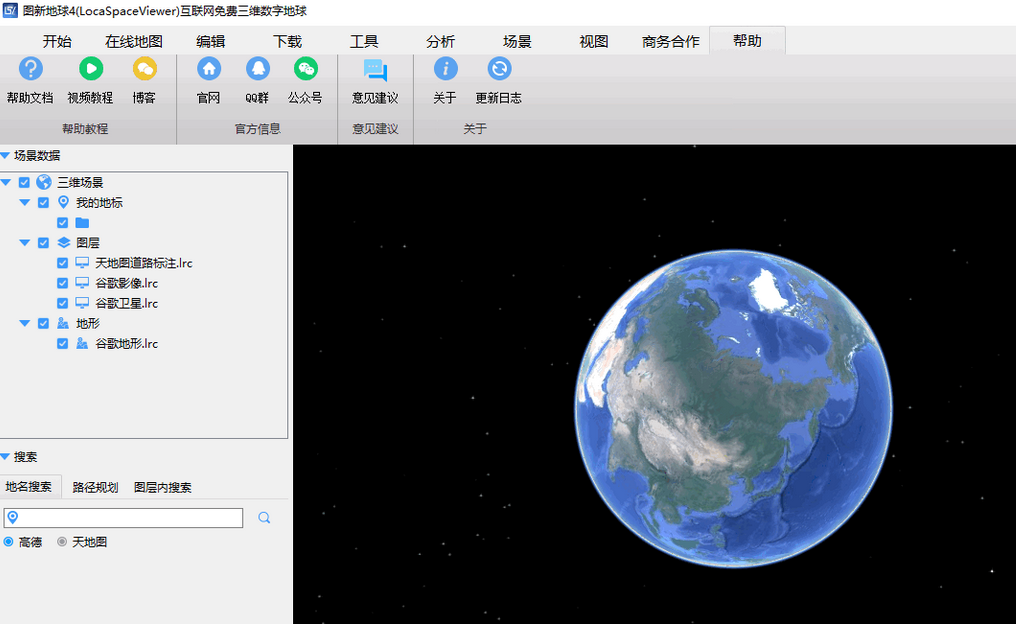Open the 开始 ribbon tab
The width and height of the screenshot is (1016, 624).
pos(57,41)
